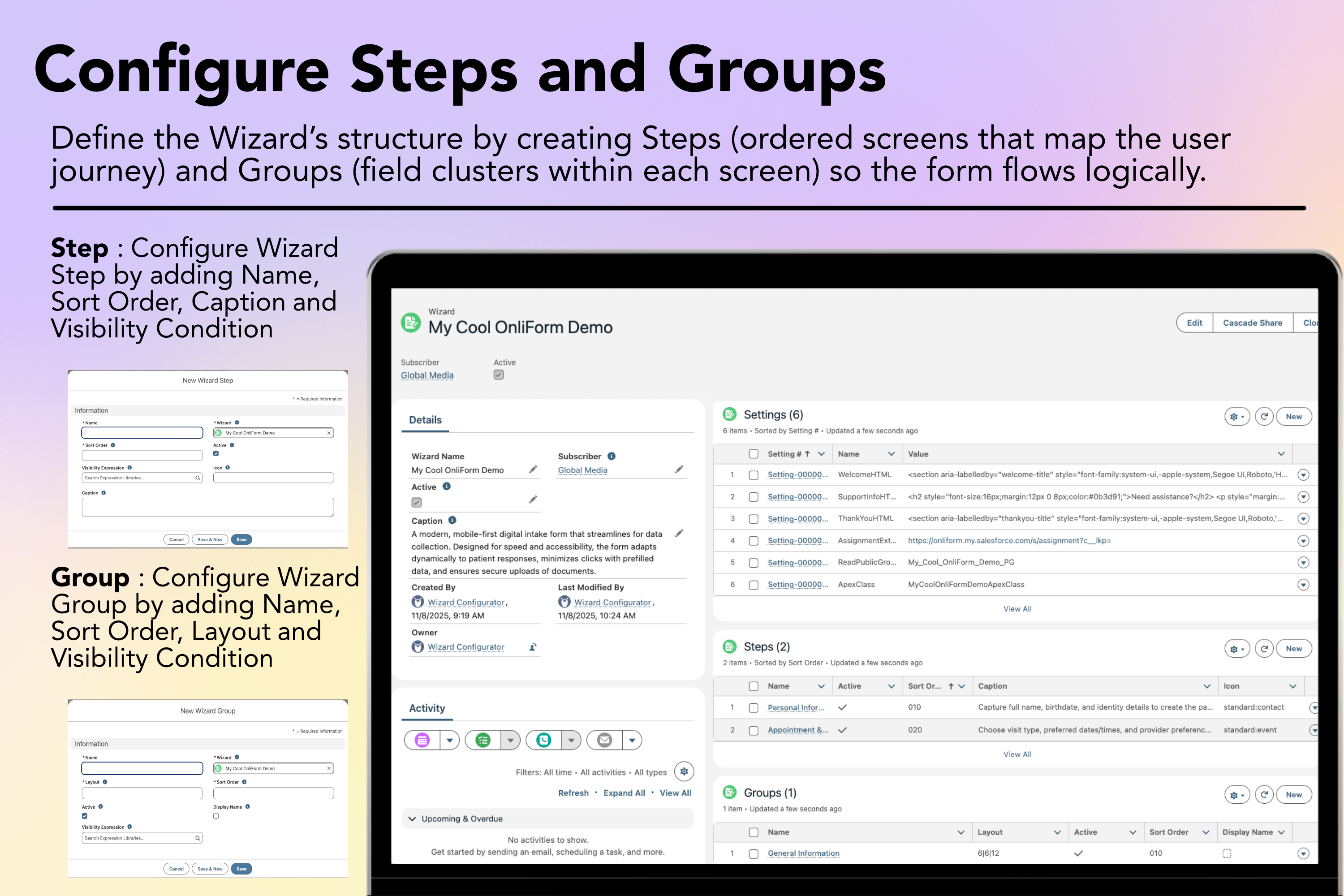
Task: Click Expand All in Activity
Action: 624,793
